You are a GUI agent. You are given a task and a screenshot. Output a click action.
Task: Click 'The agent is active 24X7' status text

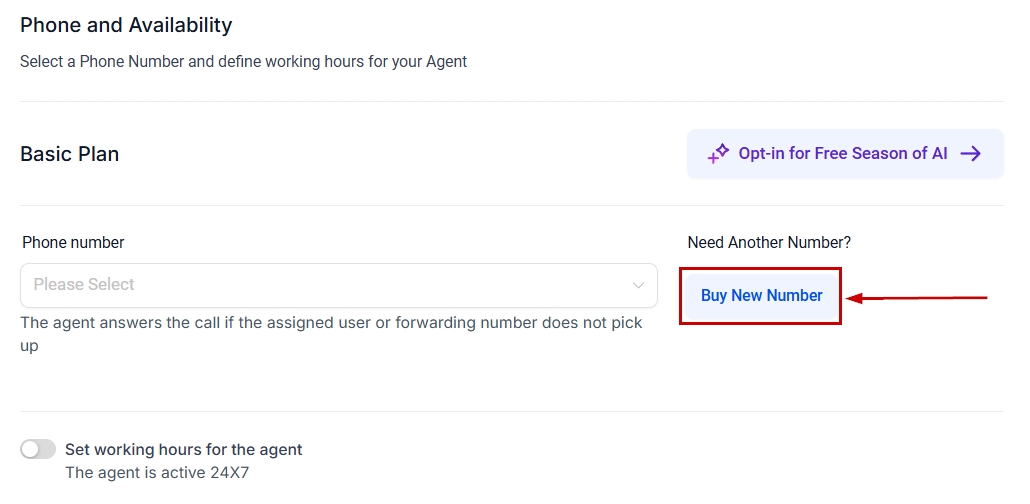point(157,473)
